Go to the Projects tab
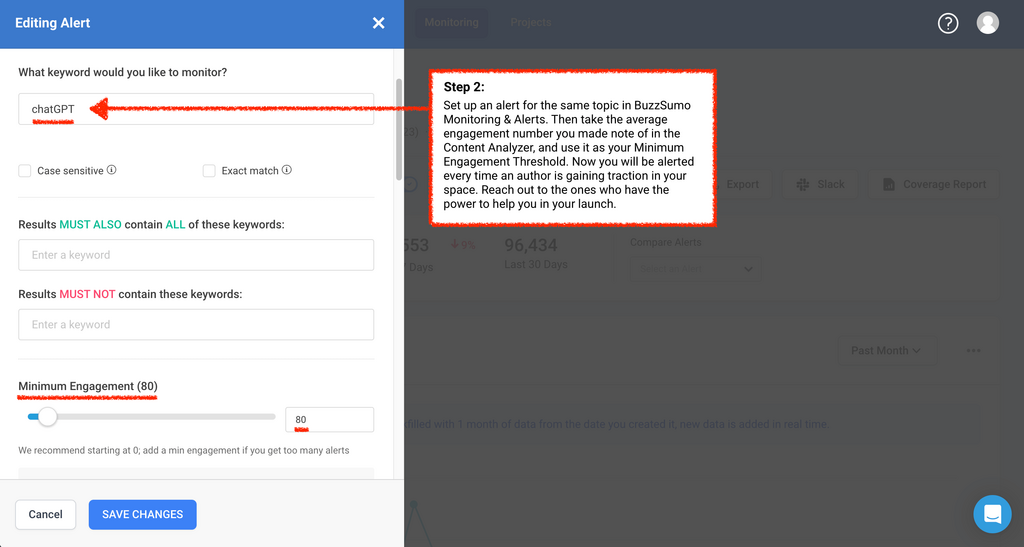Image resolution: width=1024 pixels, height=547 pixels. coord(530,22)
